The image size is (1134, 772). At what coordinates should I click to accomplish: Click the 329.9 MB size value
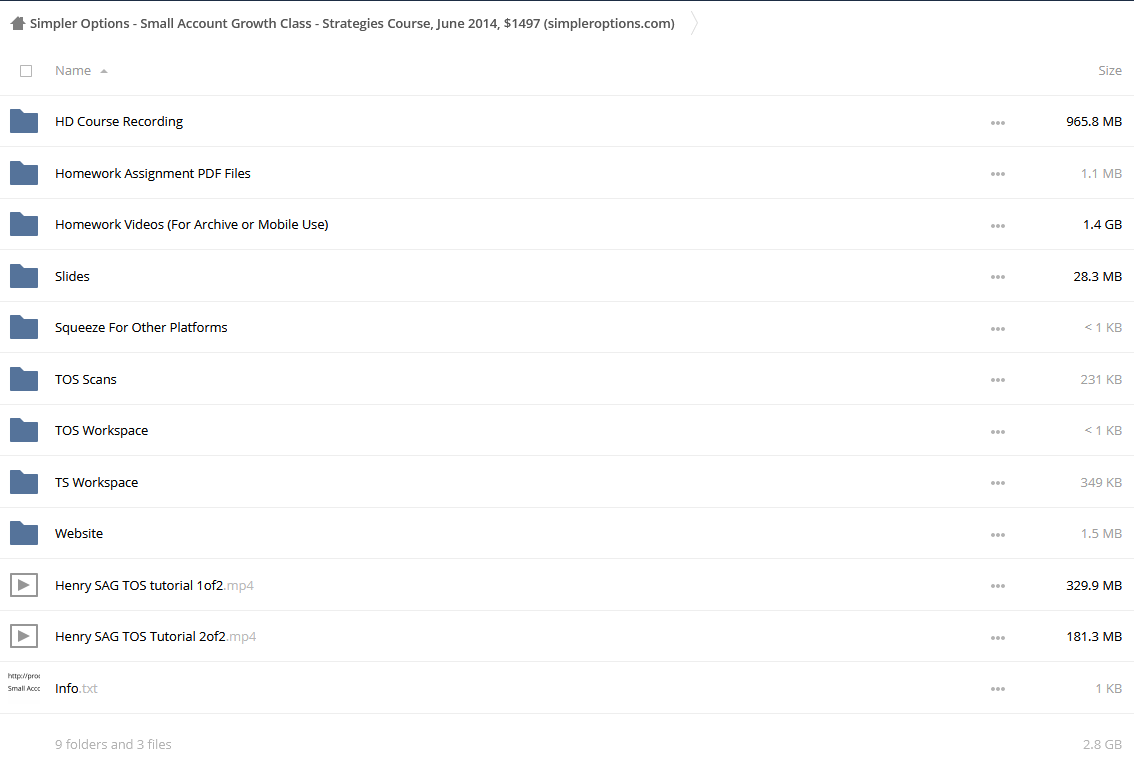[x=1094, y=585]
